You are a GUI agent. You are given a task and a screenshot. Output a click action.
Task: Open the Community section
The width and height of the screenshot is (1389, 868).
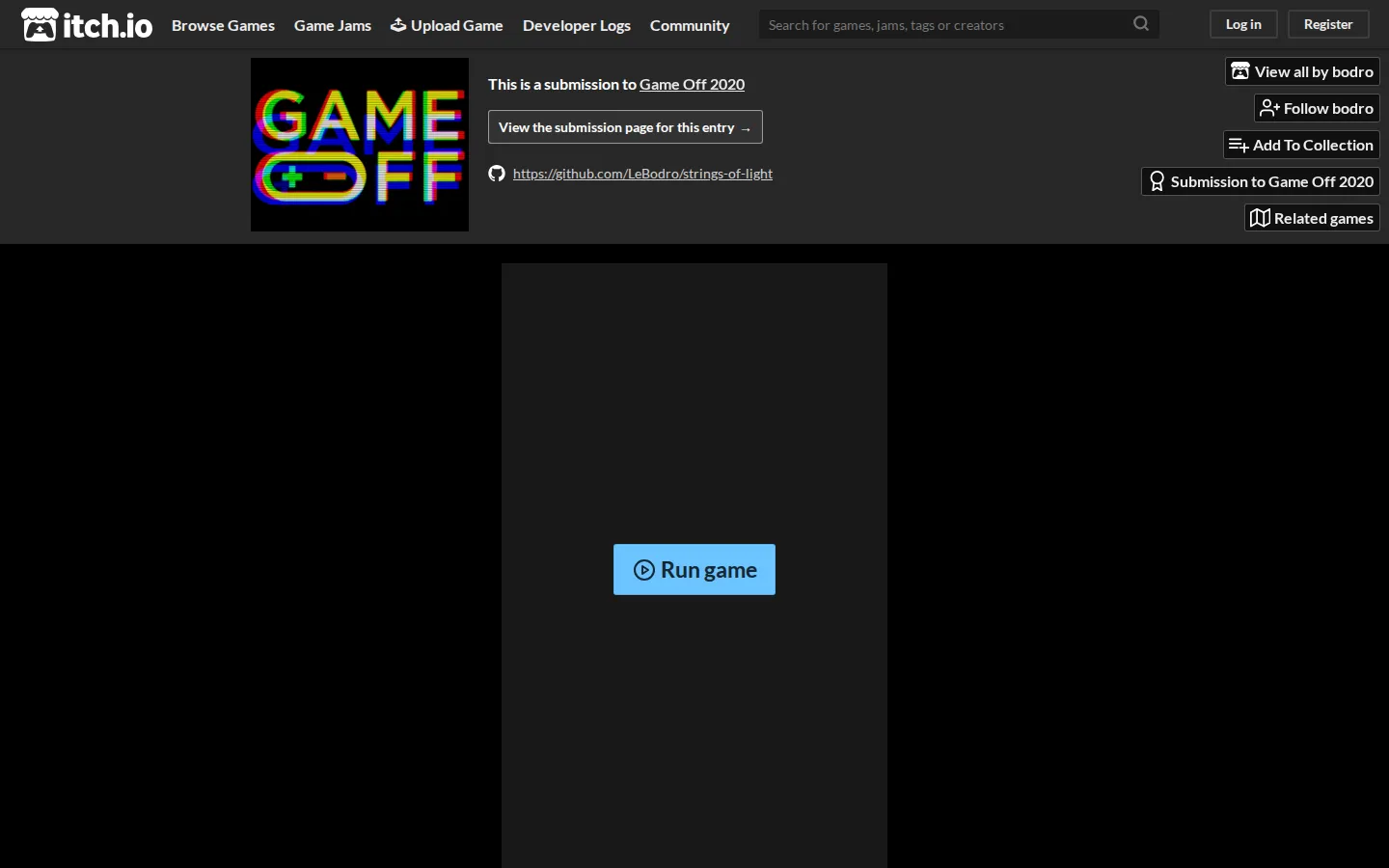(690, 25)
